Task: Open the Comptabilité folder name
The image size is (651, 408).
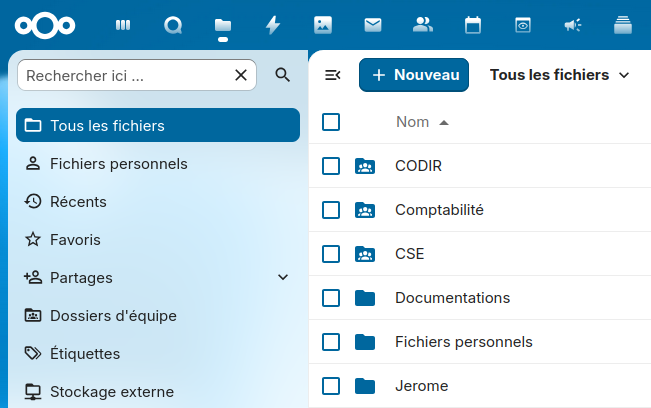Action: click(439, 210)
